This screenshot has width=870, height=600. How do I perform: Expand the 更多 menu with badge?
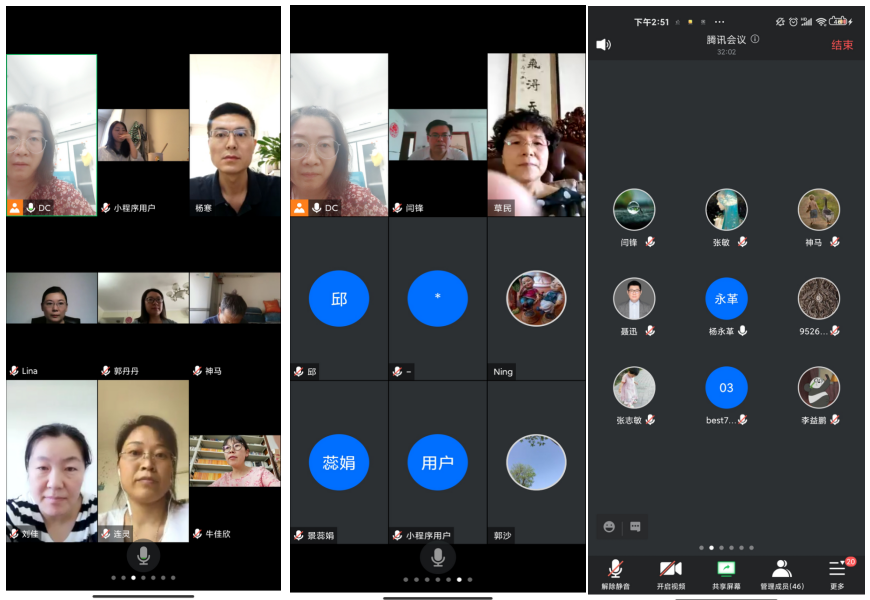click(837, 570)
